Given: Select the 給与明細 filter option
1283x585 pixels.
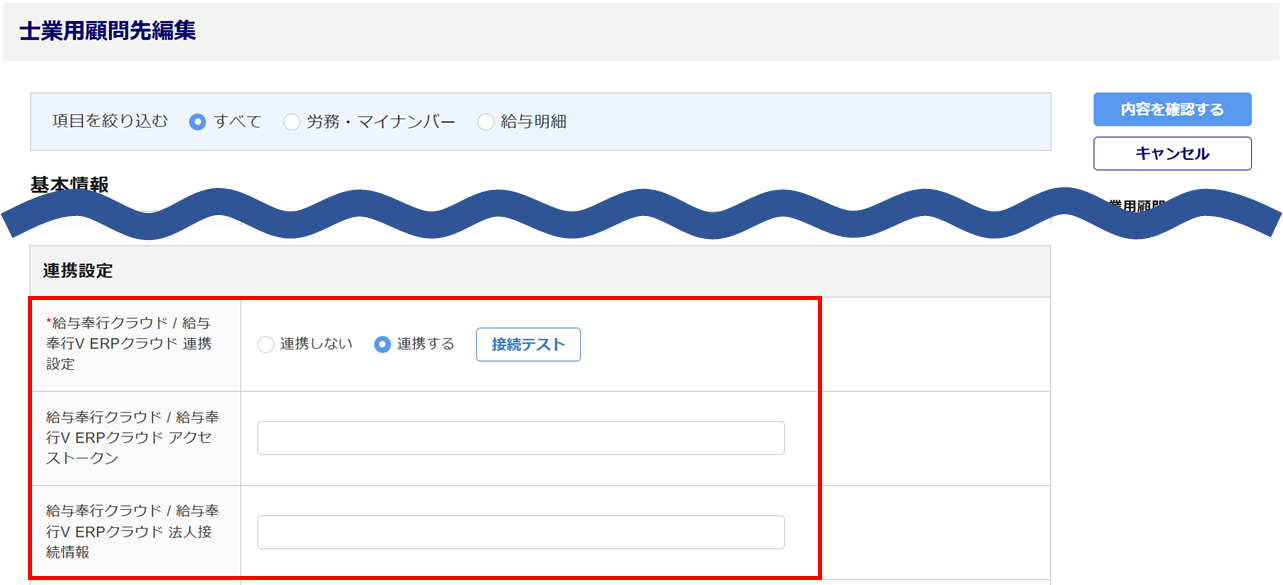Looking at the screenshot, I should click(486, 122).
